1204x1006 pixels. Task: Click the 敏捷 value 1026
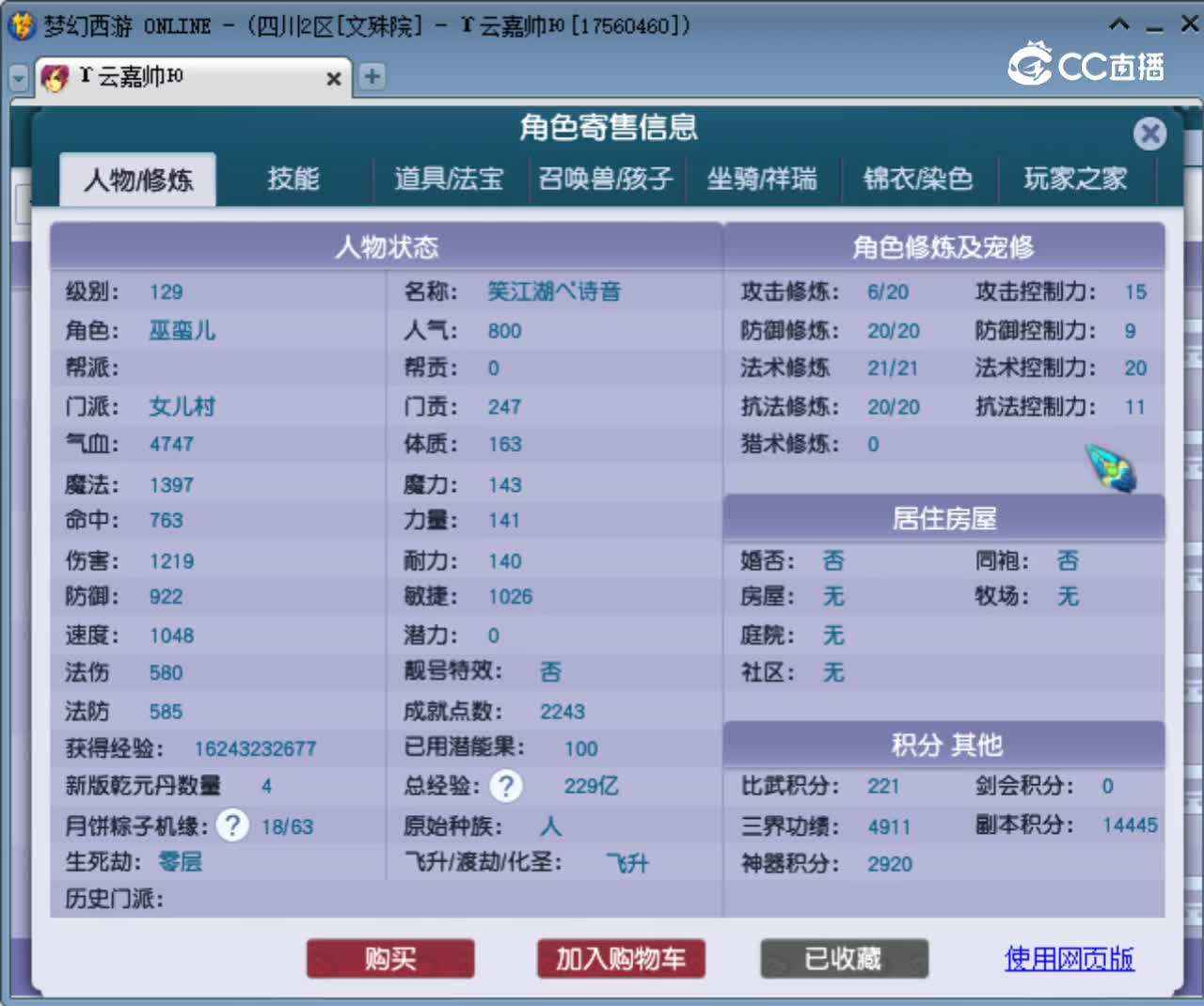(511, 597)
